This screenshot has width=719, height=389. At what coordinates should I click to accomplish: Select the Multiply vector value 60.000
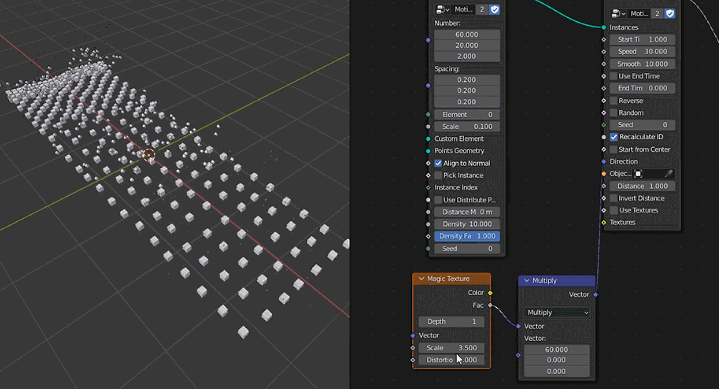point(557,349)
